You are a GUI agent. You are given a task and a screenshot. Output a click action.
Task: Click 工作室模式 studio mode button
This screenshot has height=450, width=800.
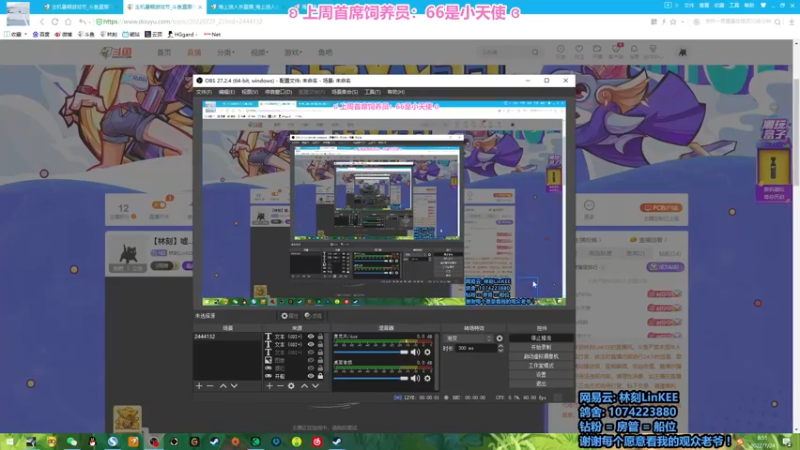click(541, 366)
